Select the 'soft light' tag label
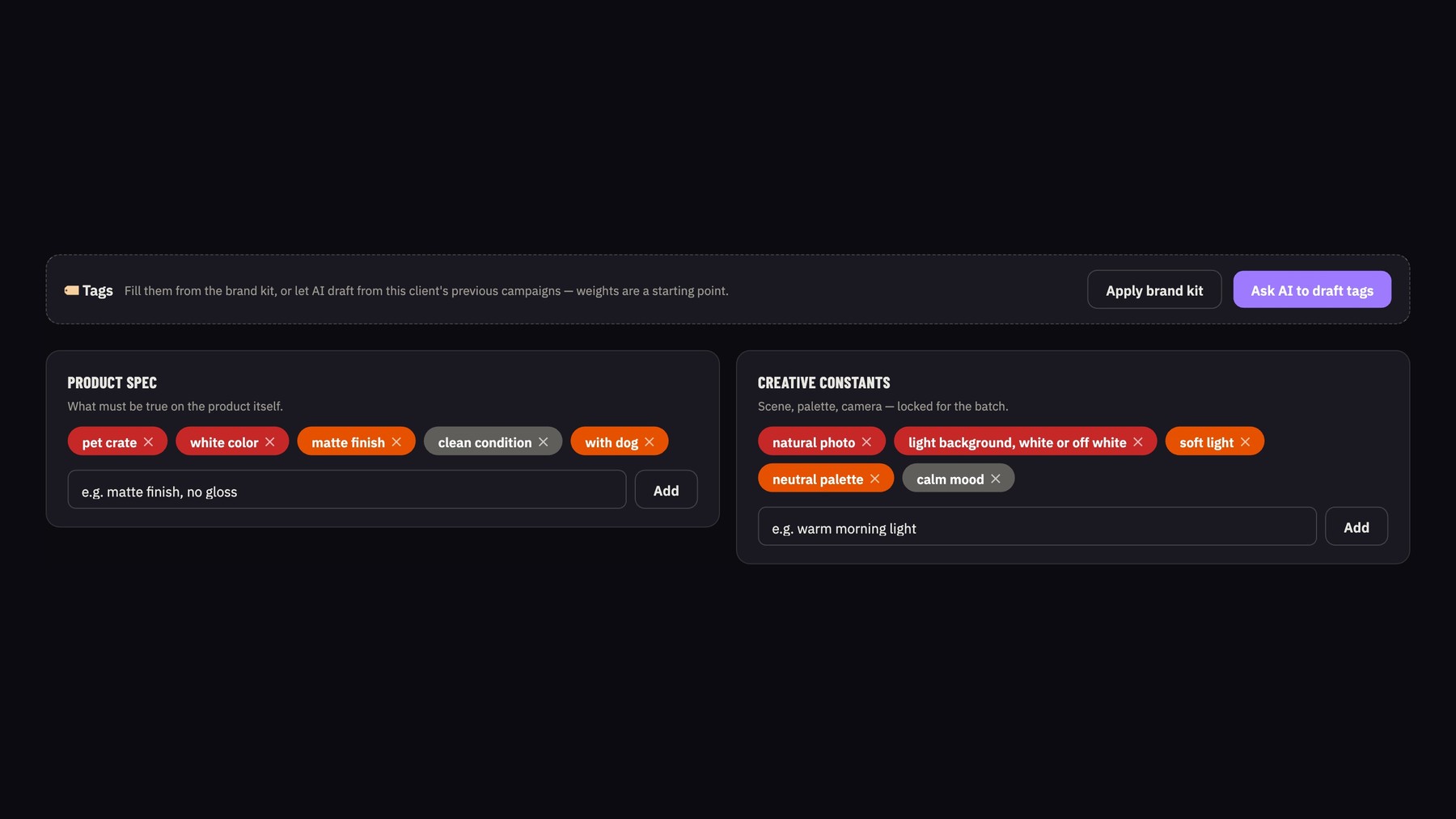1456x819 pixels. 1206,442
